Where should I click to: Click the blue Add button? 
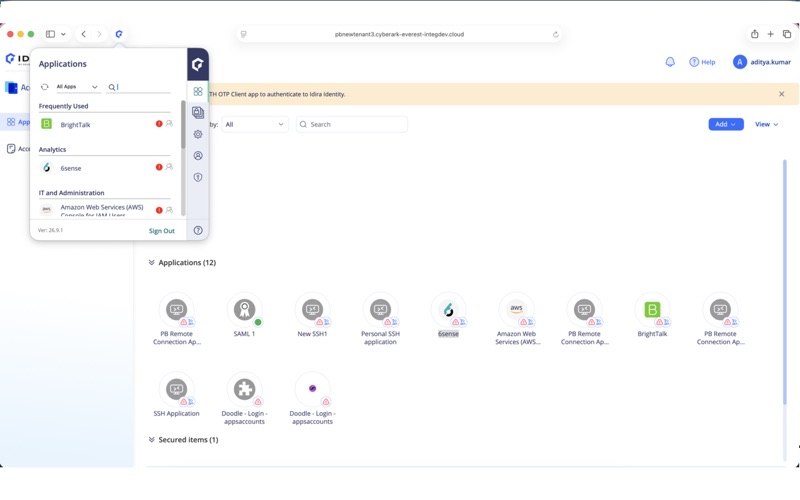point(726,124)
